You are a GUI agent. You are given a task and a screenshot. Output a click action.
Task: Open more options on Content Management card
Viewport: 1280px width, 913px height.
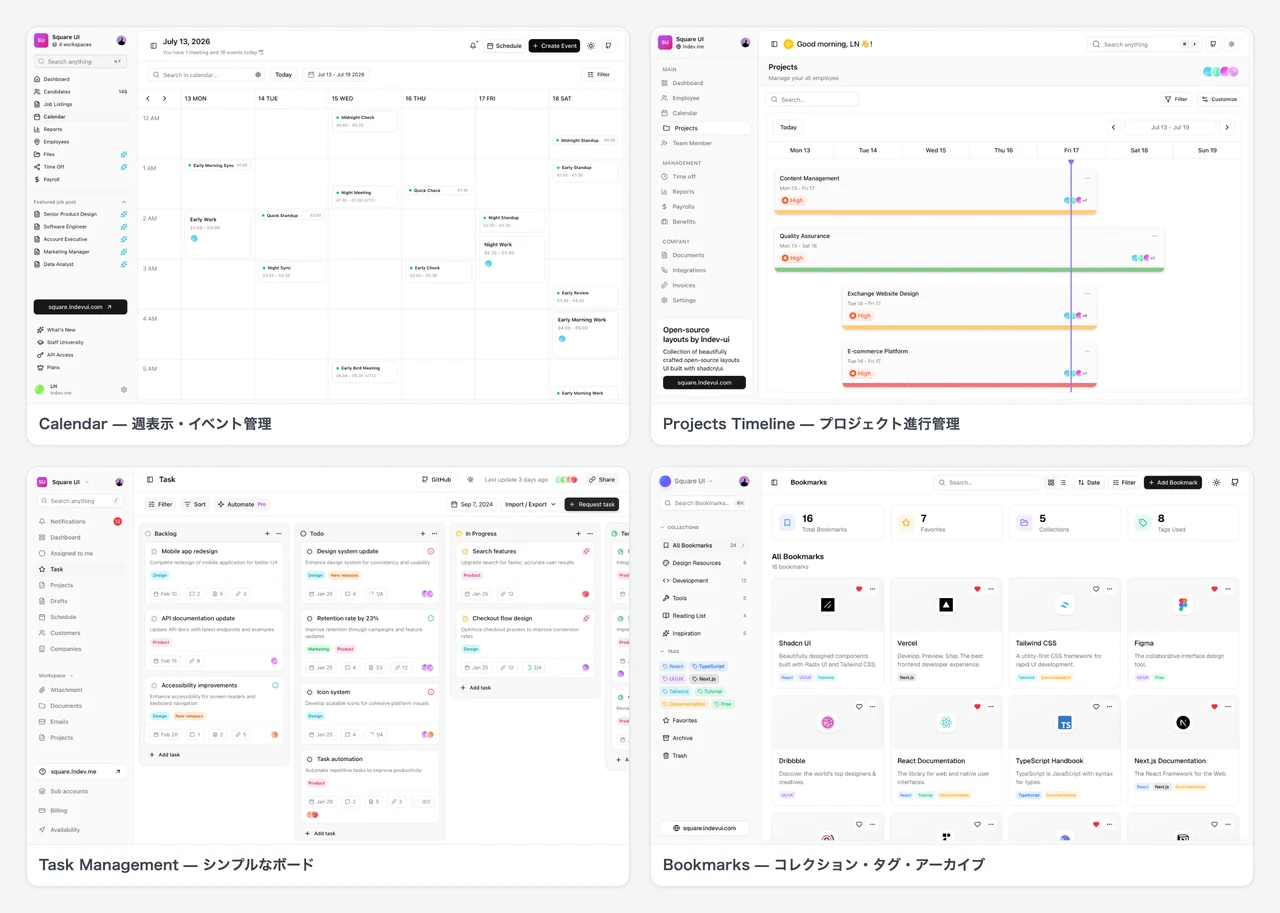tap(1087, 178)
